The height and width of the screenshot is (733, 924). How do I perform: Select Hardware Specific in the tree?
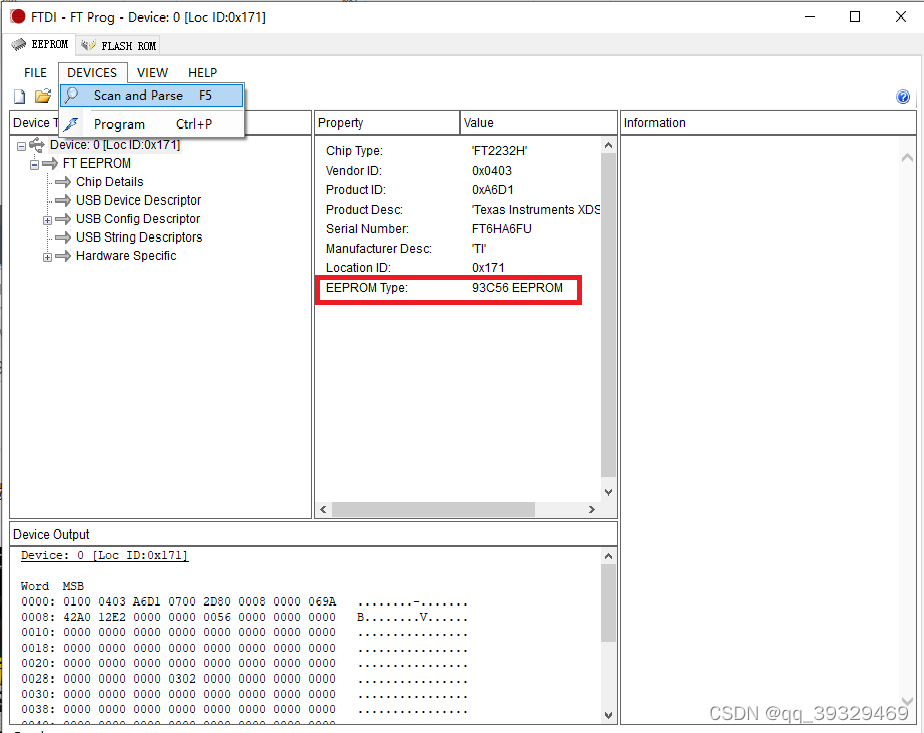click(126, 256)
